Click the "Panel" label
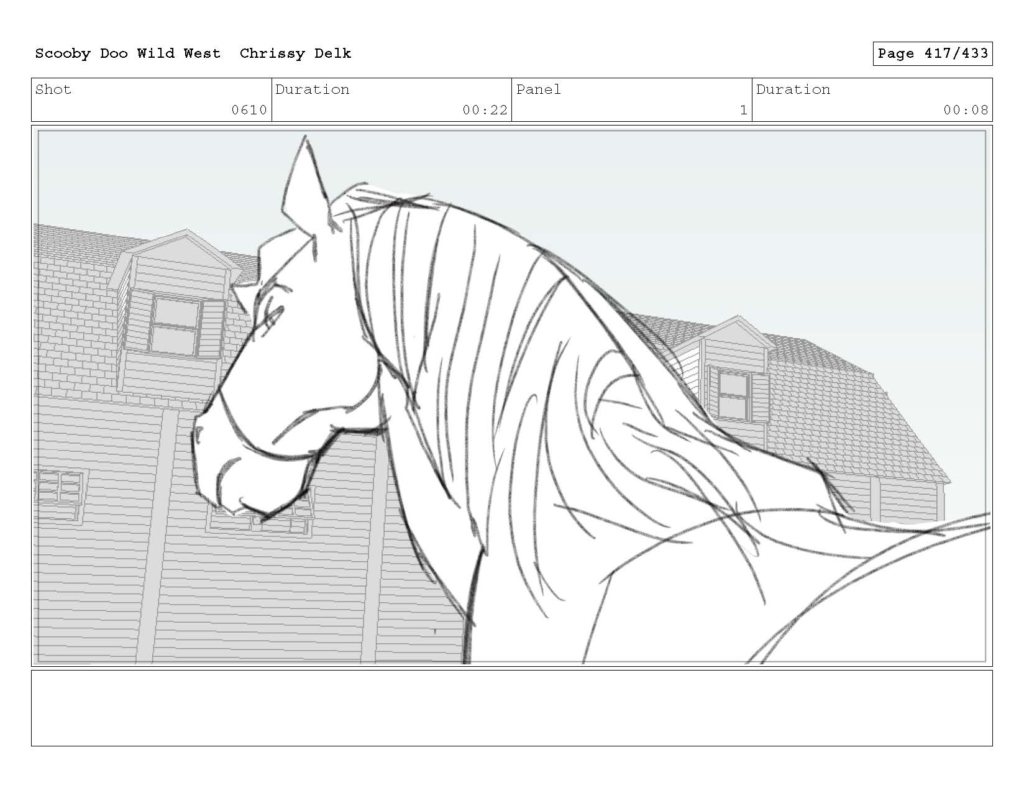This screenshot has height=793, width=1024. pos(538,89)
